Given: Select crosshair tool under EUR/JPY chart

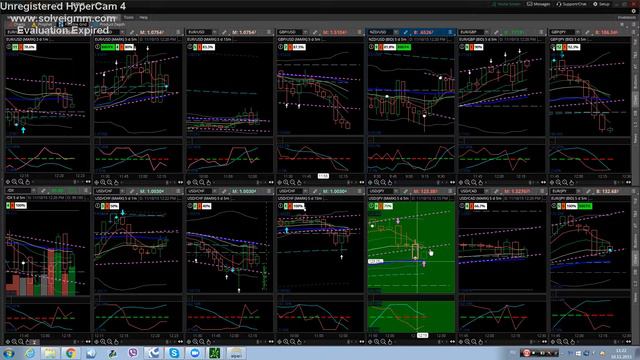Looking at the screenshot, I should [553, 342].
